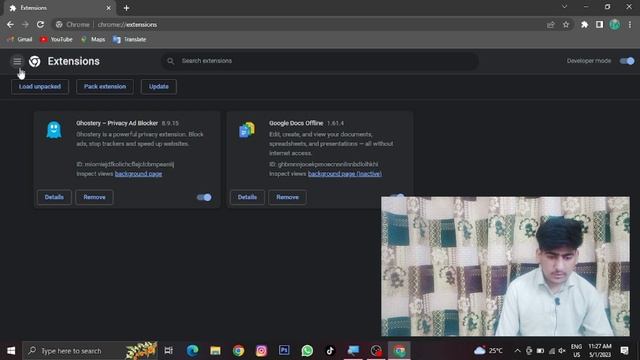Open Ghostery background page link
The width and height of the screenshot is (640, 360).
click(x=138, y=174)
